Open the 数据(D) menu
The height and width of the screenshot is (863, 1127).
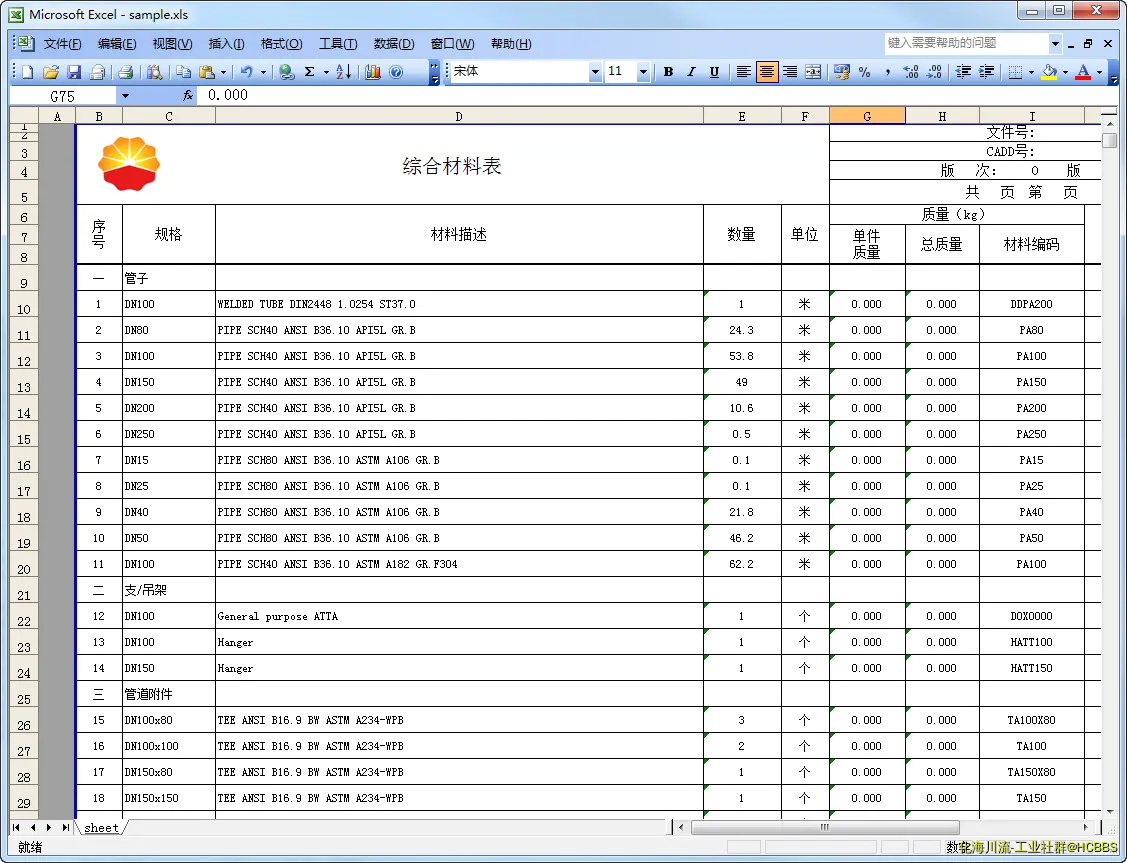tap(394, 44)
